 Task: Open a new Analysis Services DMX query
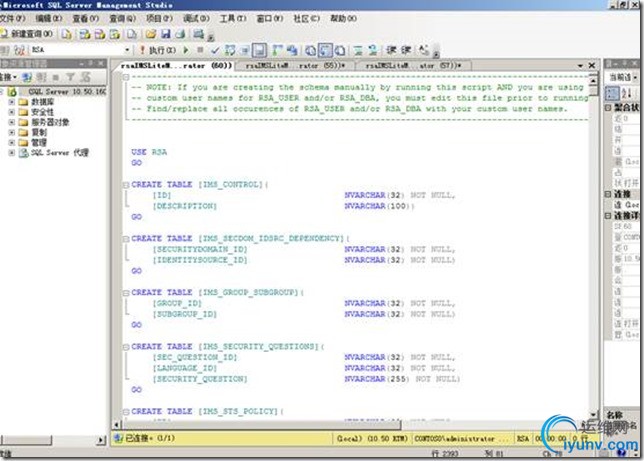pyautogui.click(x=100, y=34)
